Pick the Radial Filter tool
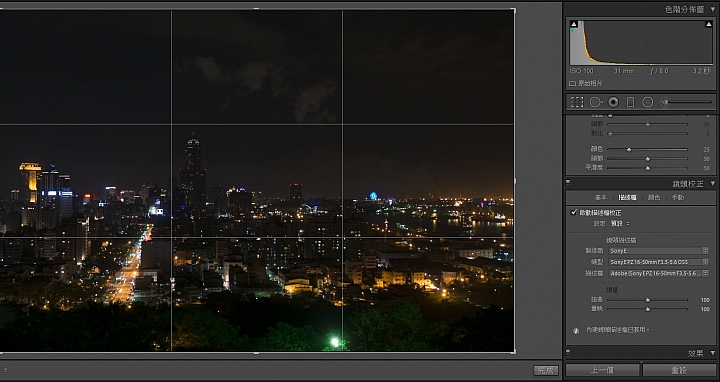720x382 pixels. coord(647,102)
